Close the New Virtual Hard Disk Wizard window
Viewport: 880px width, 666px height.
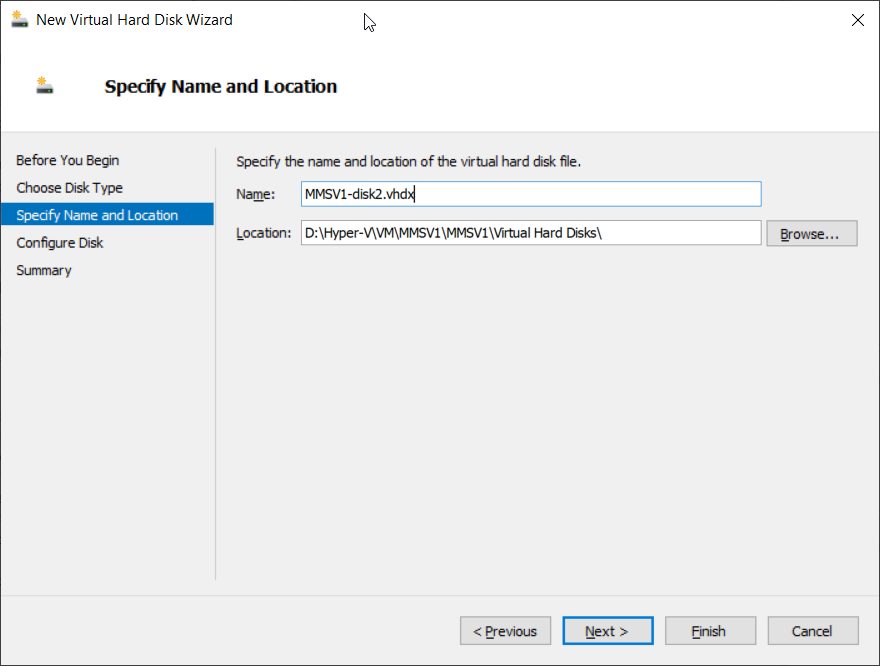pyautogui.click(x=858, y=20)
